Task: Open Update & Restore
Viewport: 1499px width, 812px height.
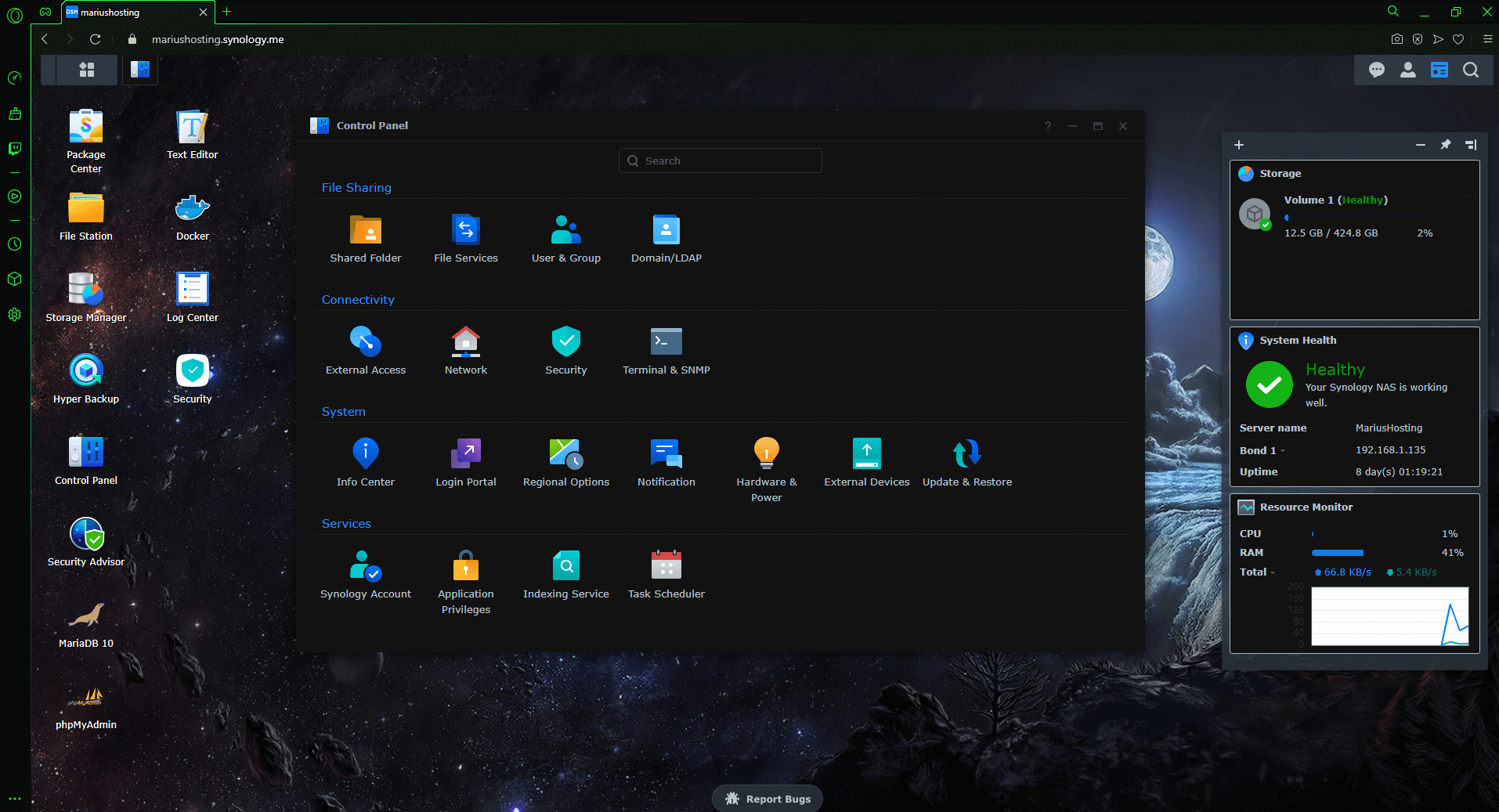Action: pyautogui.click(x=967, y=463)
